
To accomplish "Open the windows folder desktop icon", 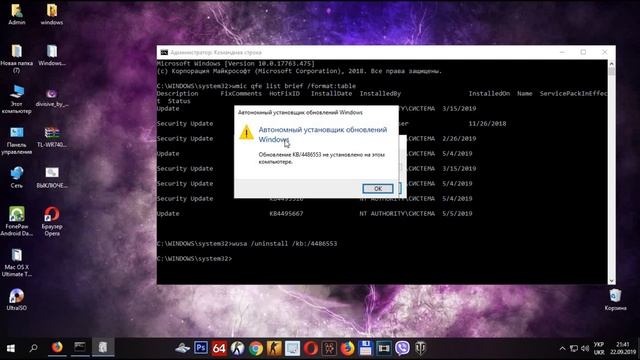I will pos(52,14).
